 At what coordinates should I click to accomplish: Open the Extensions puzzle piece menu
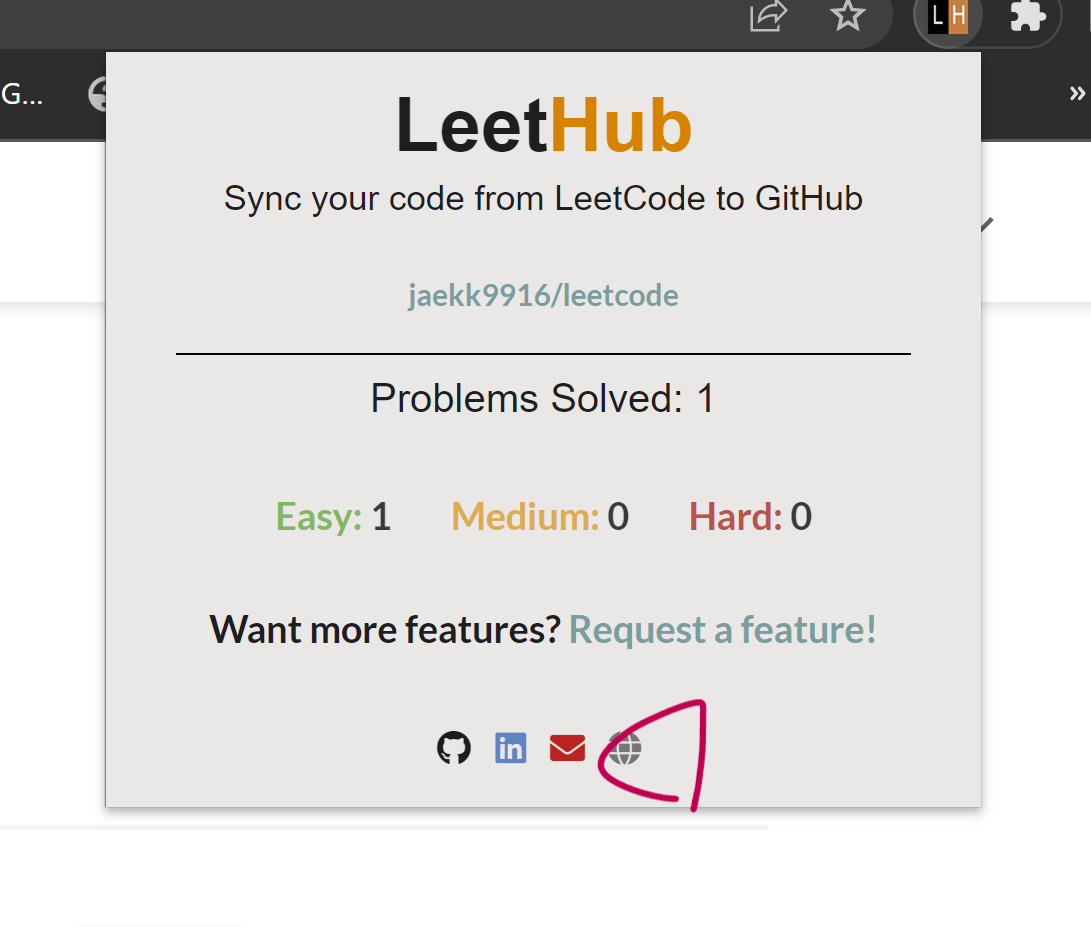(x=1028, y=17)
